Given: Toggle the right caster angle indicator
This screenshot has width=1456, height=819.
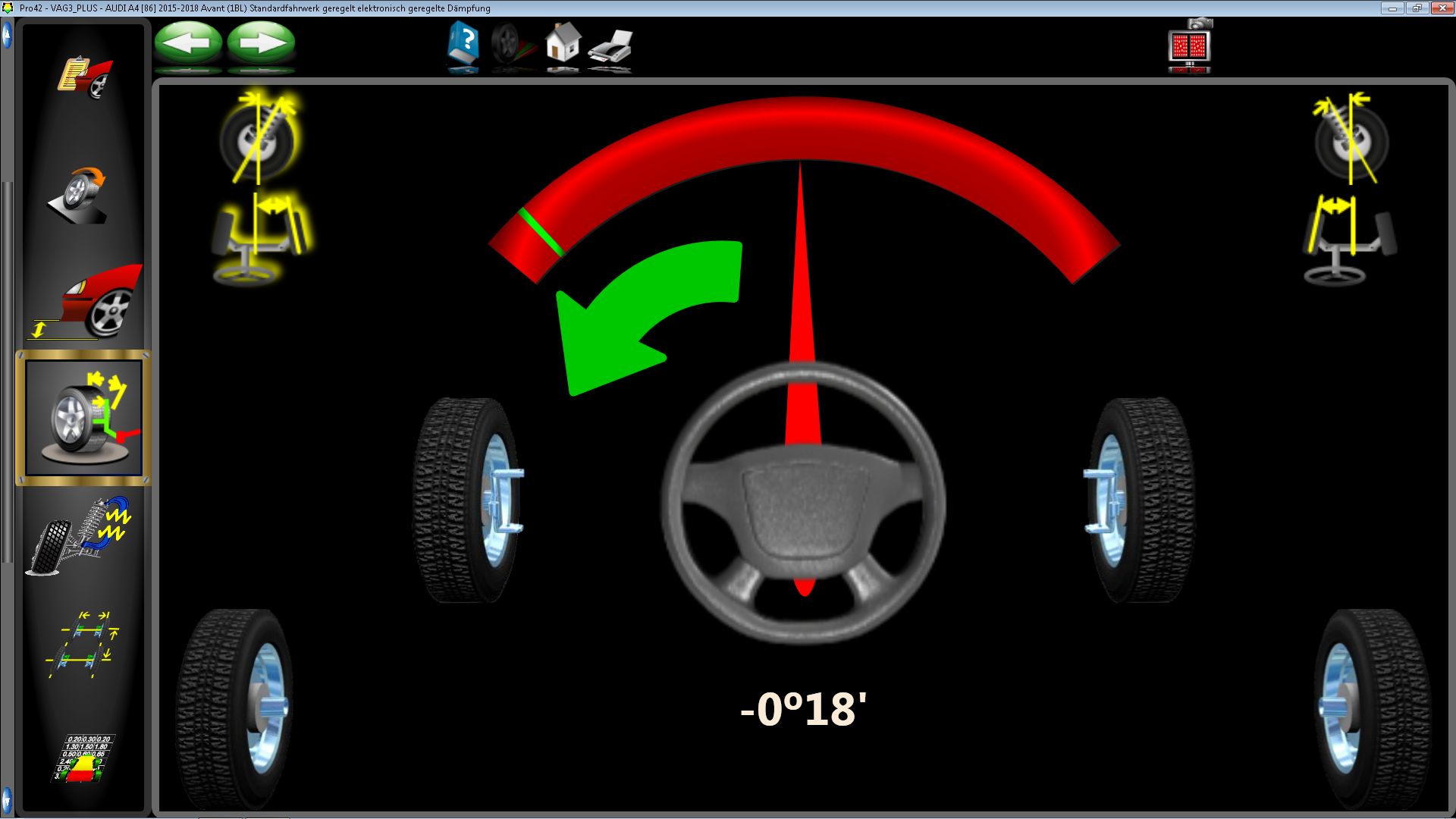Looking at the screenshot, I should click(1351, 140).
